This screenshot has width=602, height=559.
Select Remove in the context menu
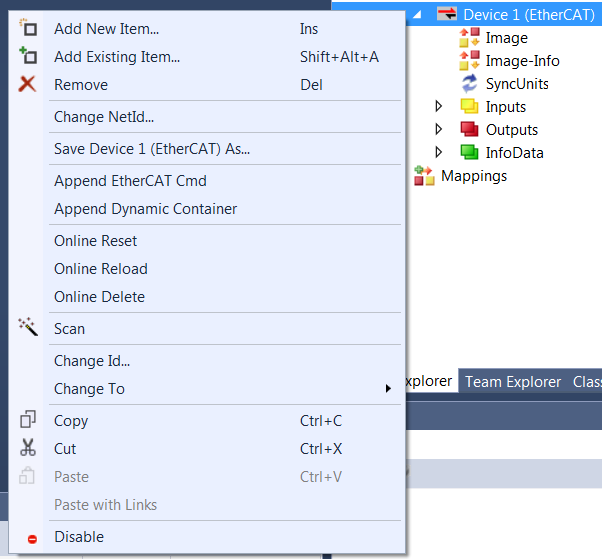pos(206,85)
